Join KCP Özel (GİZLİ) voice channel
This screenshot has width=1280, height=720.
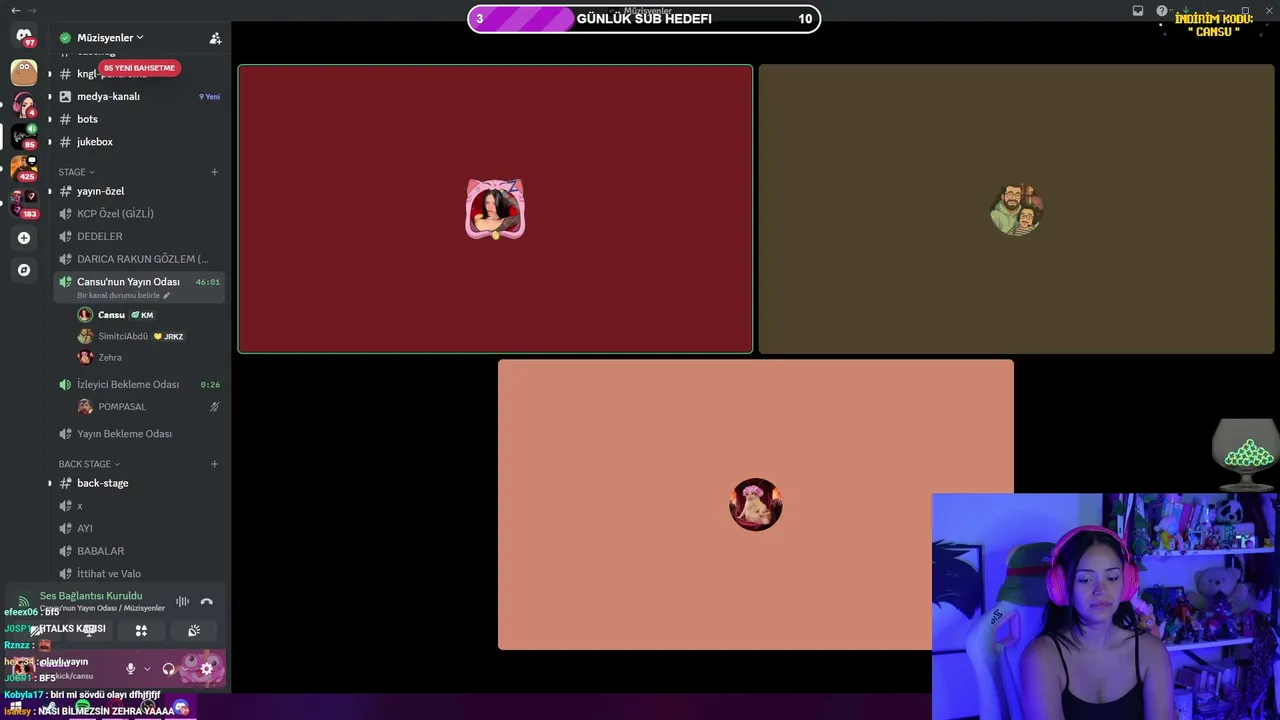[x=139, y=214]
